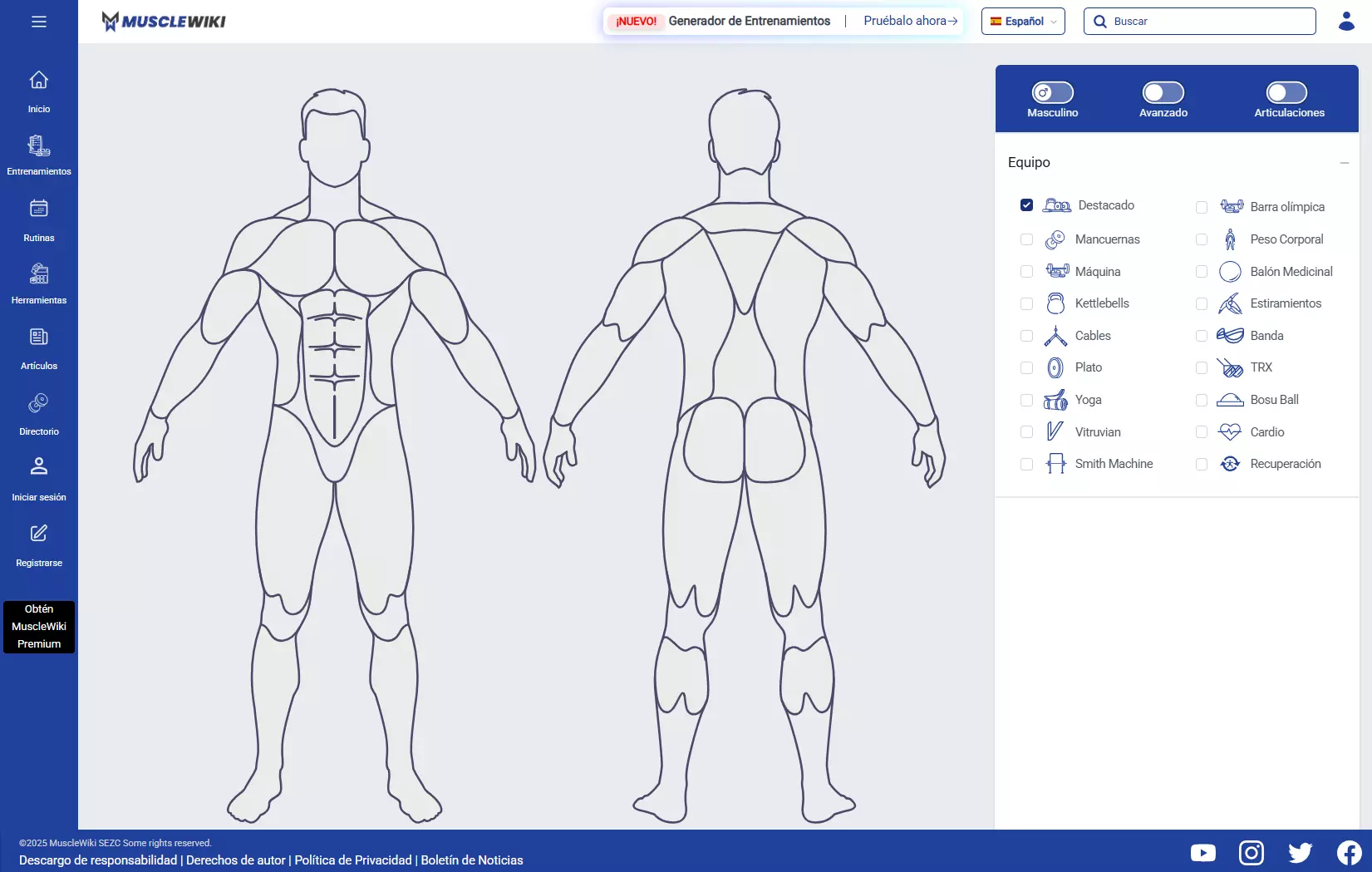Open Artículos in the sidebar

[x=39, y=349]
